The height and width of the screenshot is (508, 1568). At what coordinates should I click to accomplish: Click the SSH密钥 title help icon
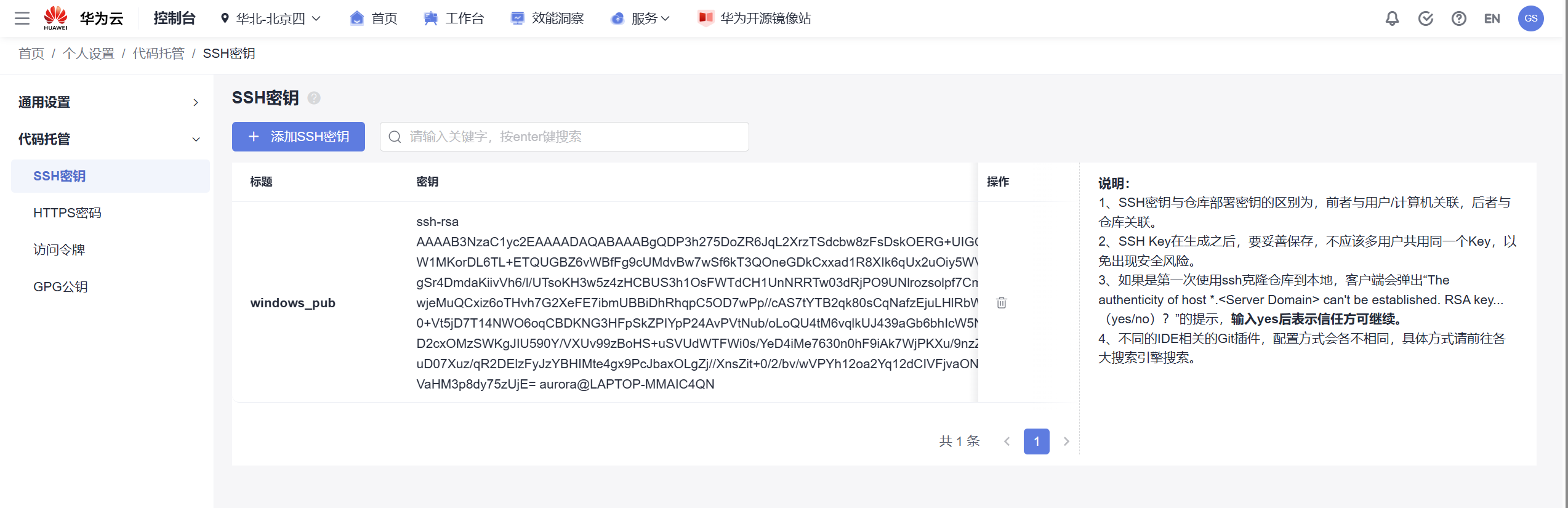coord(314,98)
